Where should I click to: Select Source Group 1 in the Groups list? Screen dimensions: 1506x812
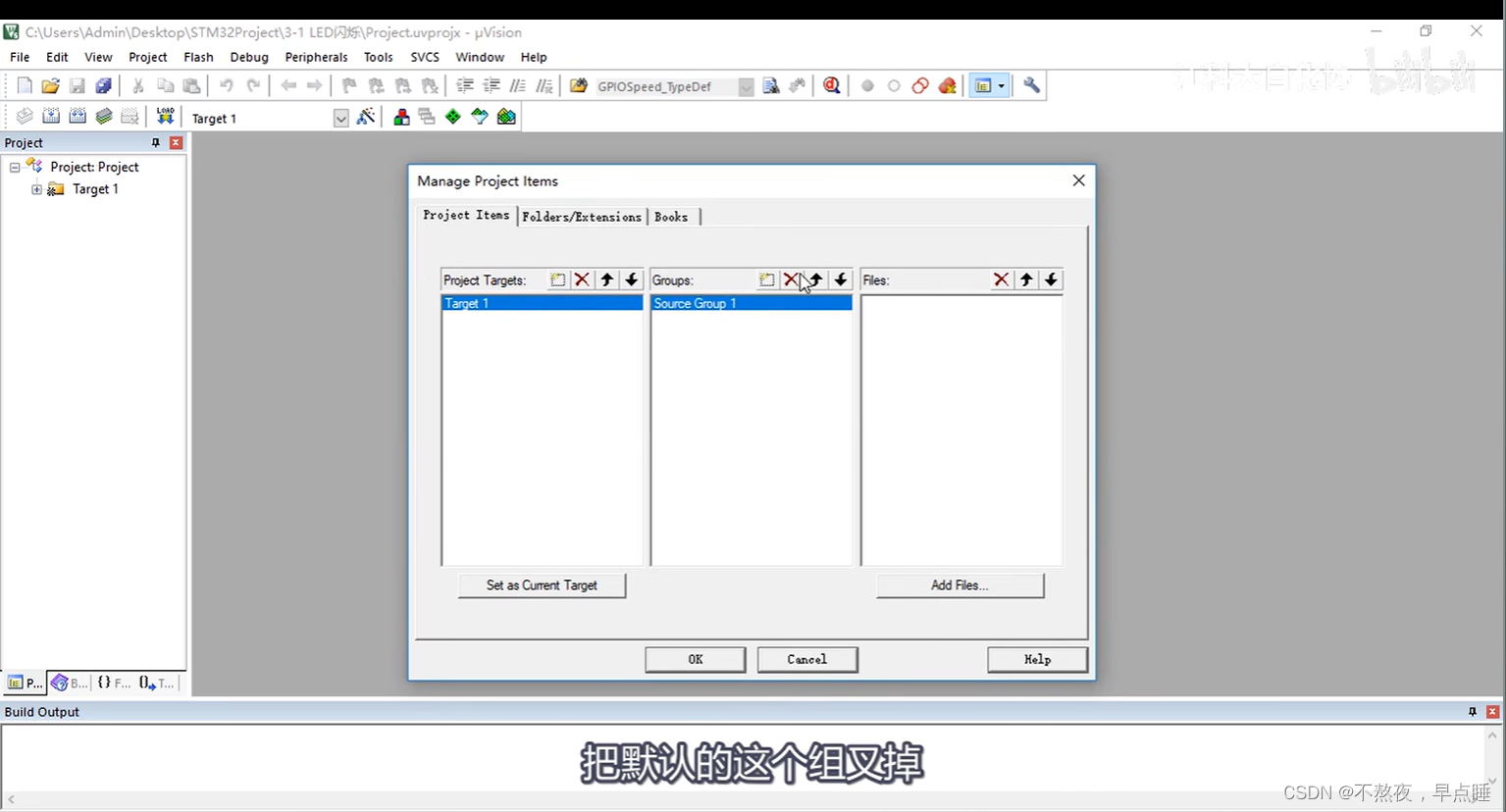click(695, 303)
